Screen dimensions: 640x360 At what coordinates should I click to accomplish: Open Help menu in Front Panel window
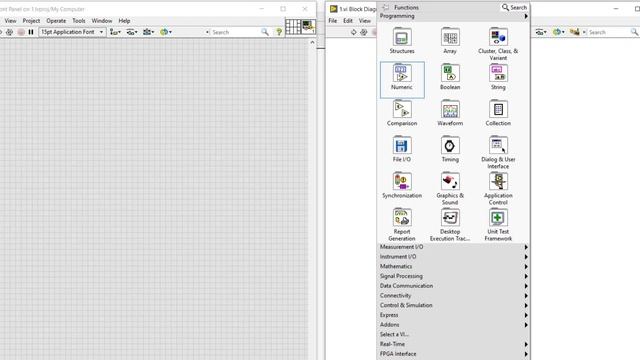pos(124,21)
